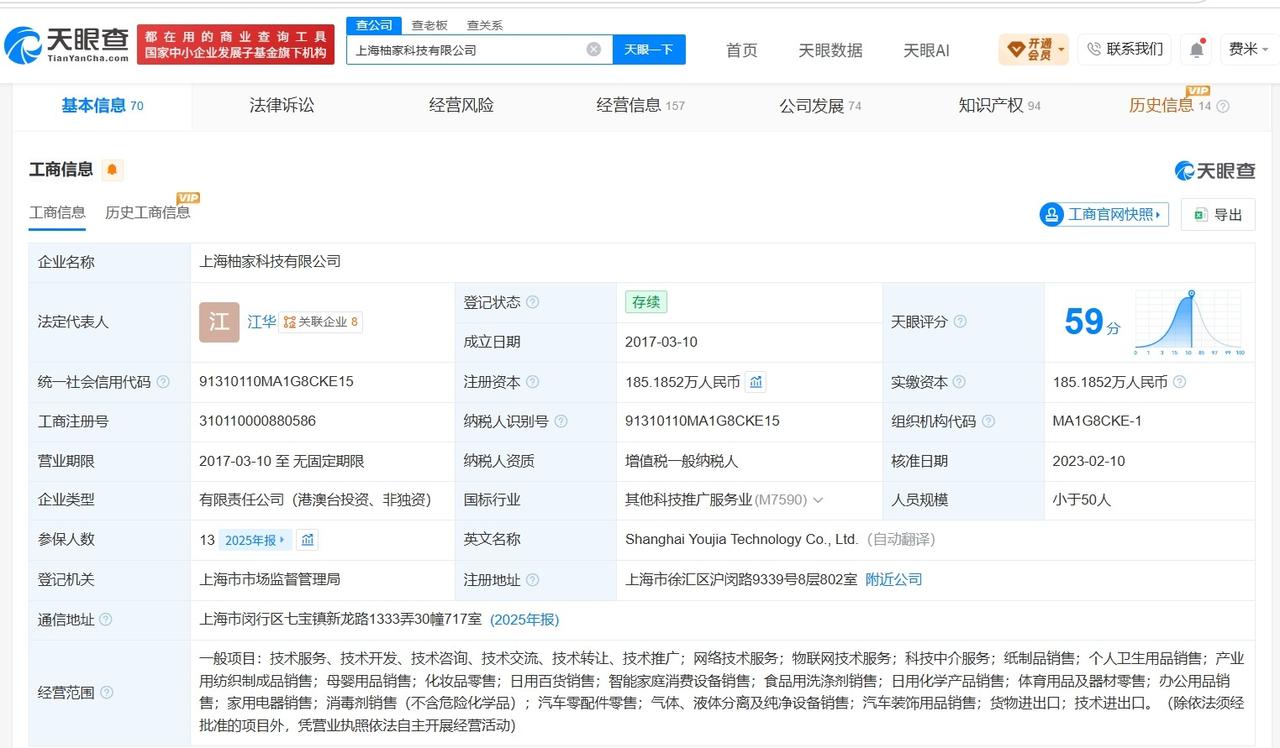Image resolution: width=1280 pixels, height=748 pixels.
Task: Click the organization code MA1G8CKE-1
Action: [x=1097, y=422]
